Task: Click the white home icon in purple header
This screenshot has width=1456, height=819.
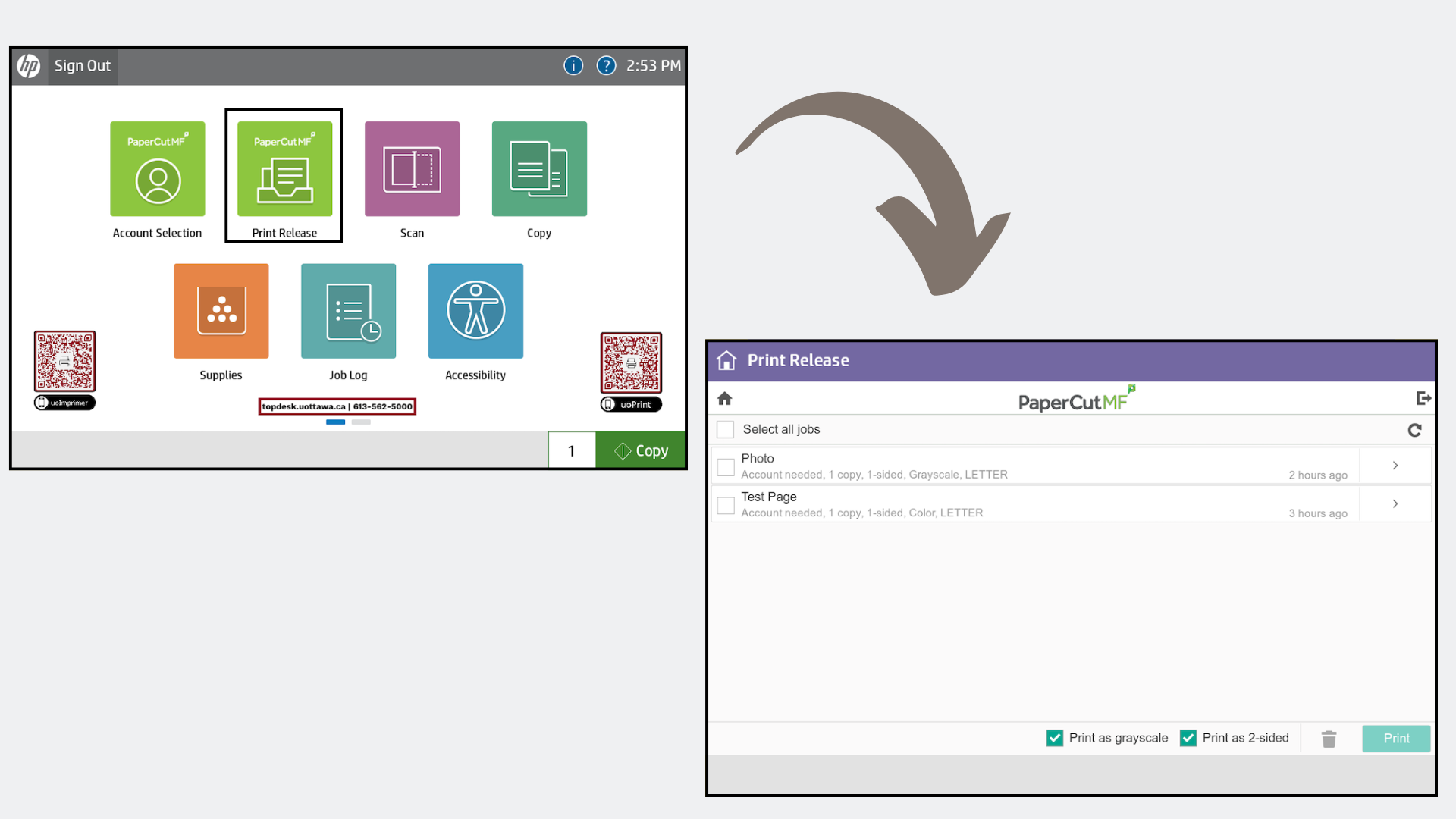Action: [726, 360]
